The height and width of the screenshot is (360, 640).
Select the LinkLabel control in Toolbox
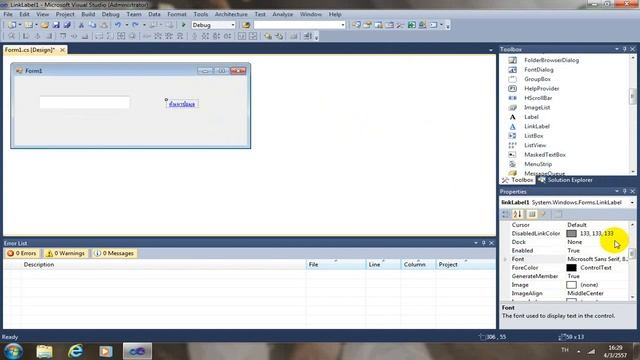(537, 126)
